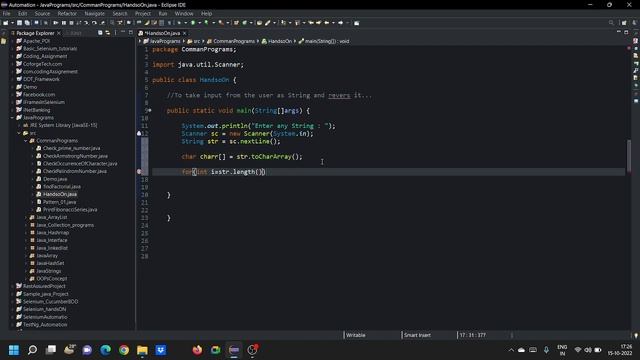Image resolution: width=640 pixels, height=360 pixels.
Task: Click the Writable status bar entry
Action: pyautogui.click(x=356, y=335)
